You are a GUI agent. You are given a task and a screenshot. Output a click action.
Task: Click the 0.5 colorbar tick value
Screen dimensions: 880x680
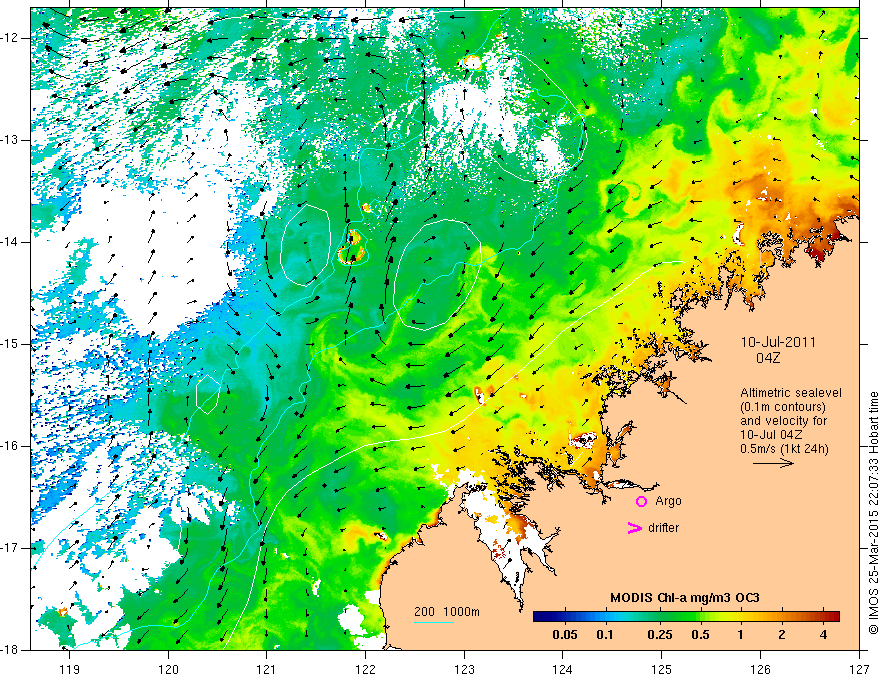(x=700, y=635)
